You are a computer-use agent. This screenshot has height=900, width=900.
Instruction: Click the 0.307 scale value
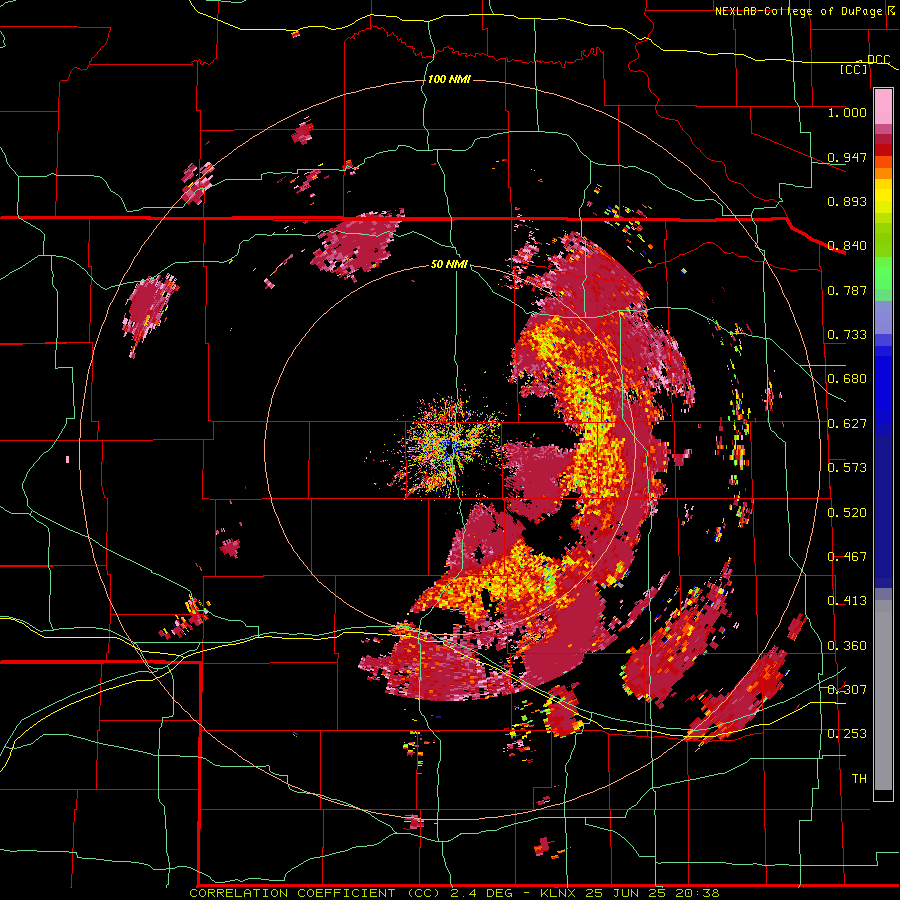[x=847, y=690]
